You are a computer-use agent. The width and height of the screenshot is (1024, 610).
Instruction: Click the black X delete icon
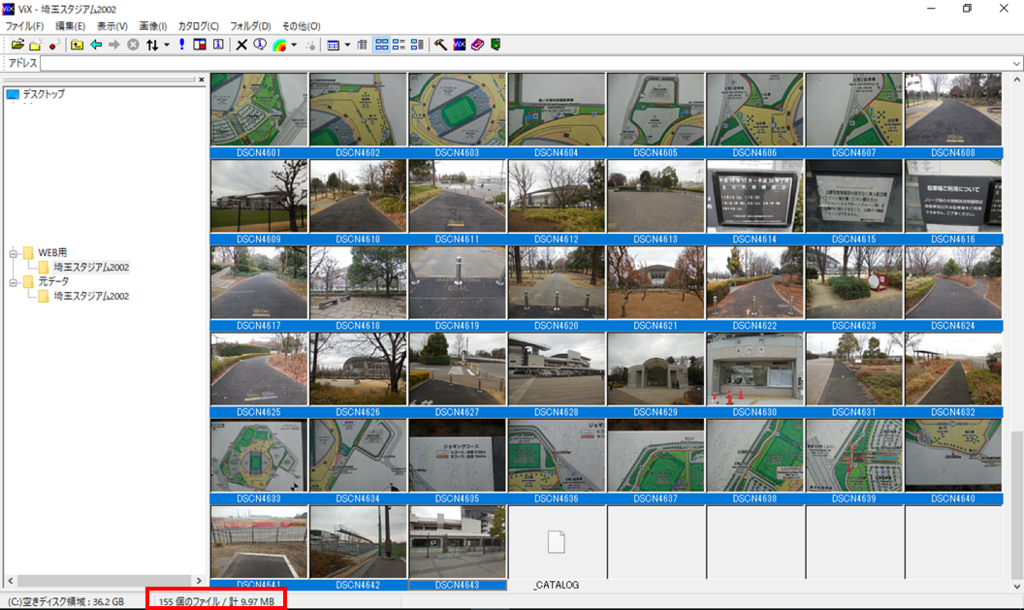coord(242,44)
